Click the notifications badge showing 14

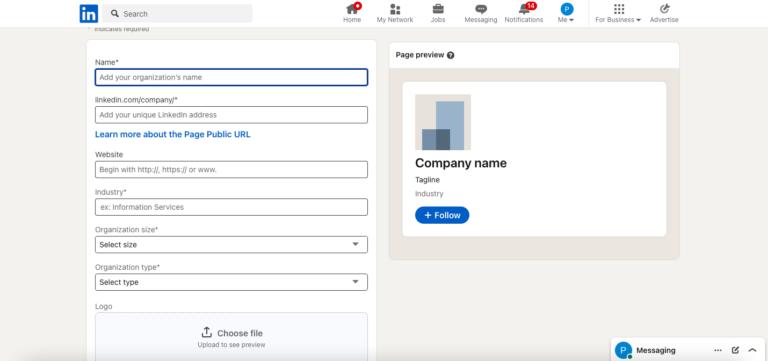pos(531,6)
